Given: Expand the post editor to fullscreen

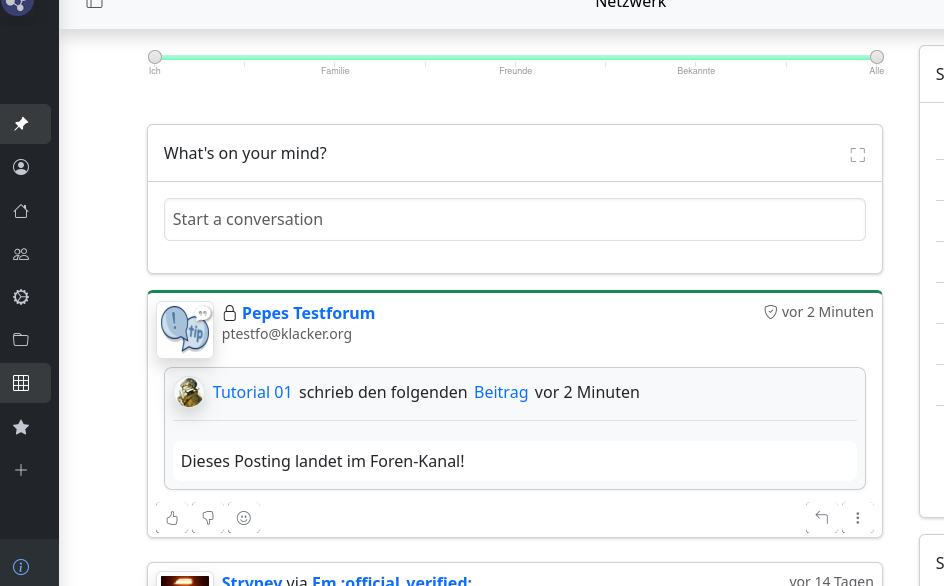Looking at the screenshot, I should point(857,155).
